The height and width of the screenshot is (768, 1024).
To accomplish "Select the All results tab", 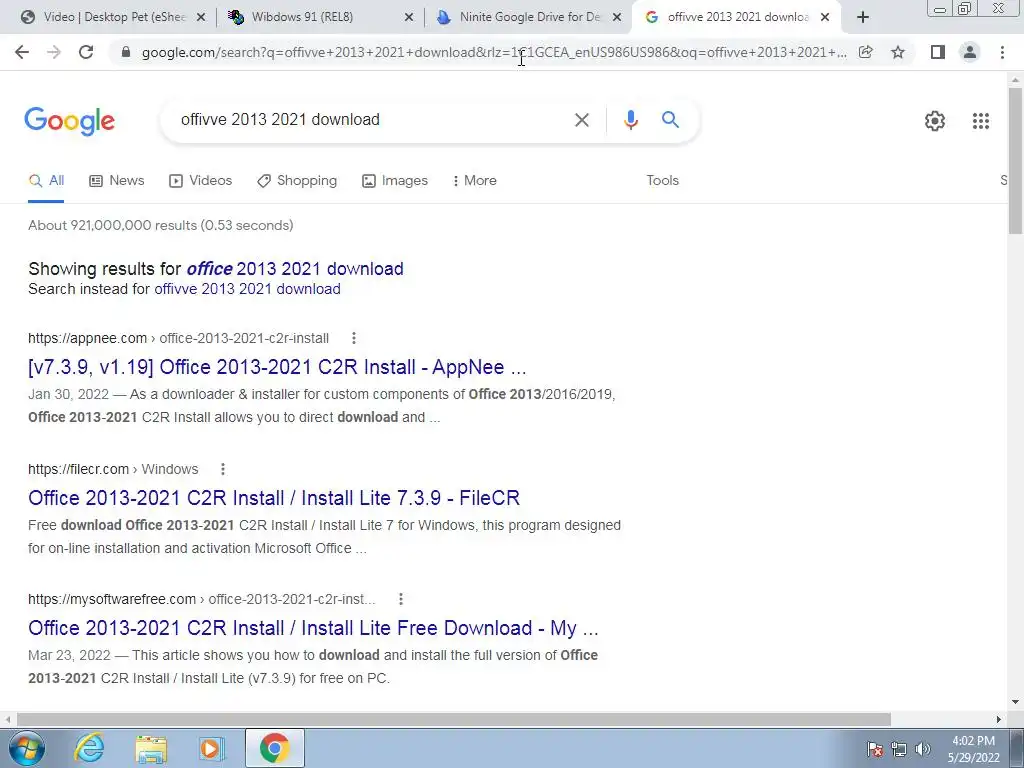I will coord(46,181).
